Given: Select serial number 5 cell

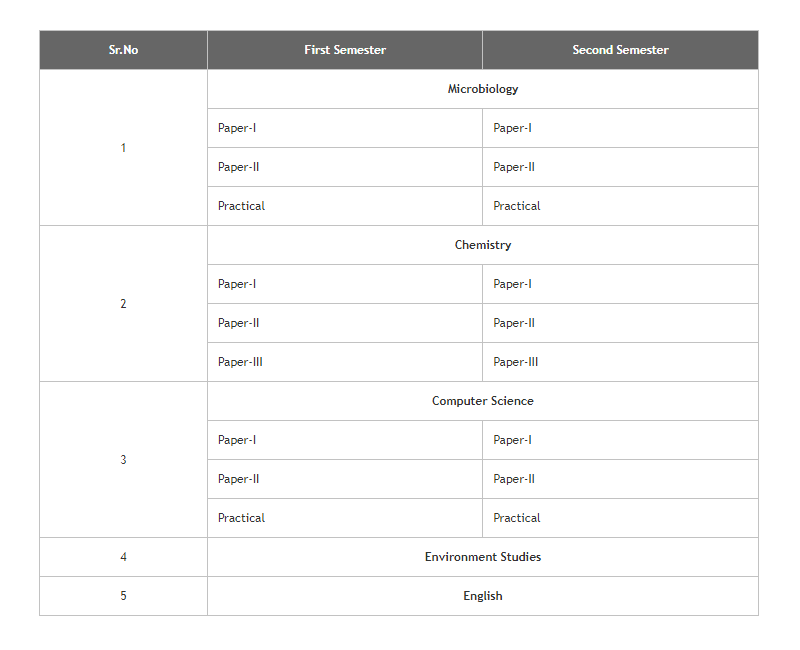Looking at the screenshot, I should [123, 596].
